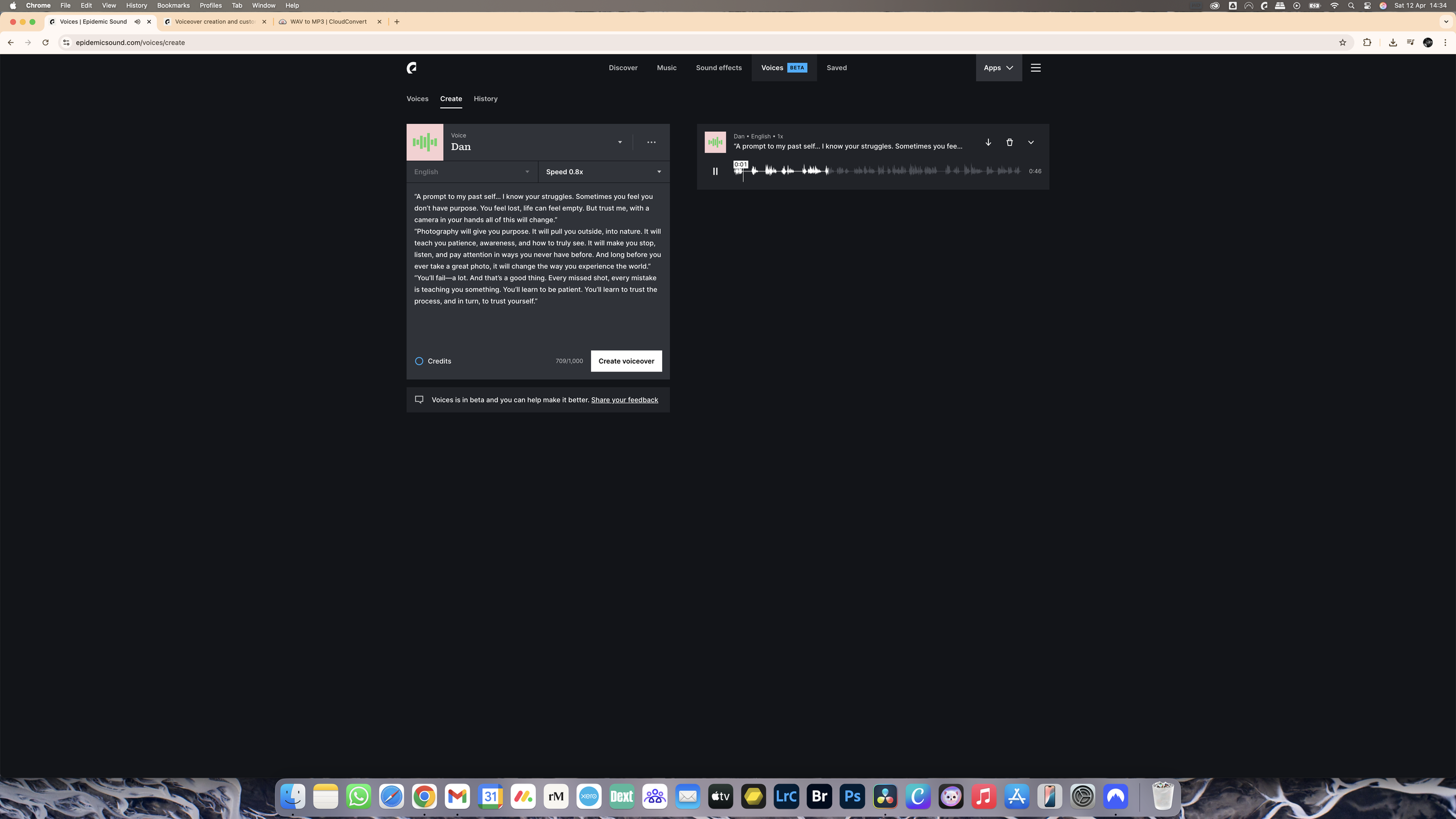Click the feedback speech bubble icon

point(419,400)
